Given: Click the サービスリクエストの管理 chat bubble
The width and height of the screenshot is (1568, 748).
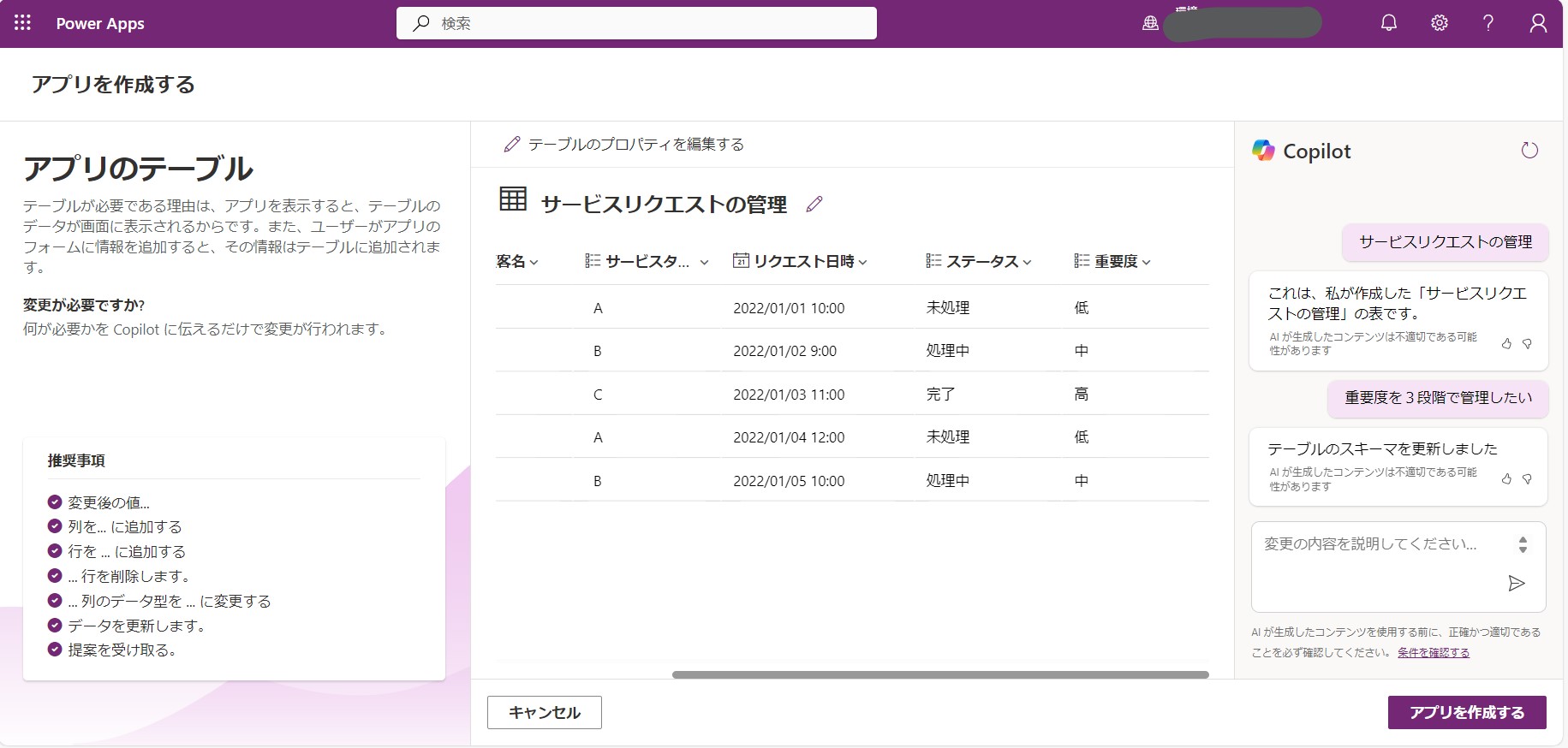Looking at the screenshot, I should click(x=1446, y=241).
